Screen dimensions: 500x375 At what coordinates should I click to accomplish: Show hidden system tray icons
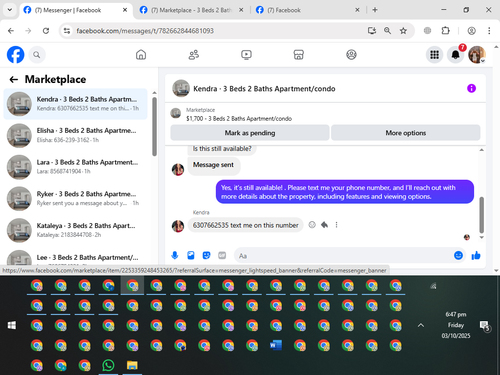click(x=421, y=325)
